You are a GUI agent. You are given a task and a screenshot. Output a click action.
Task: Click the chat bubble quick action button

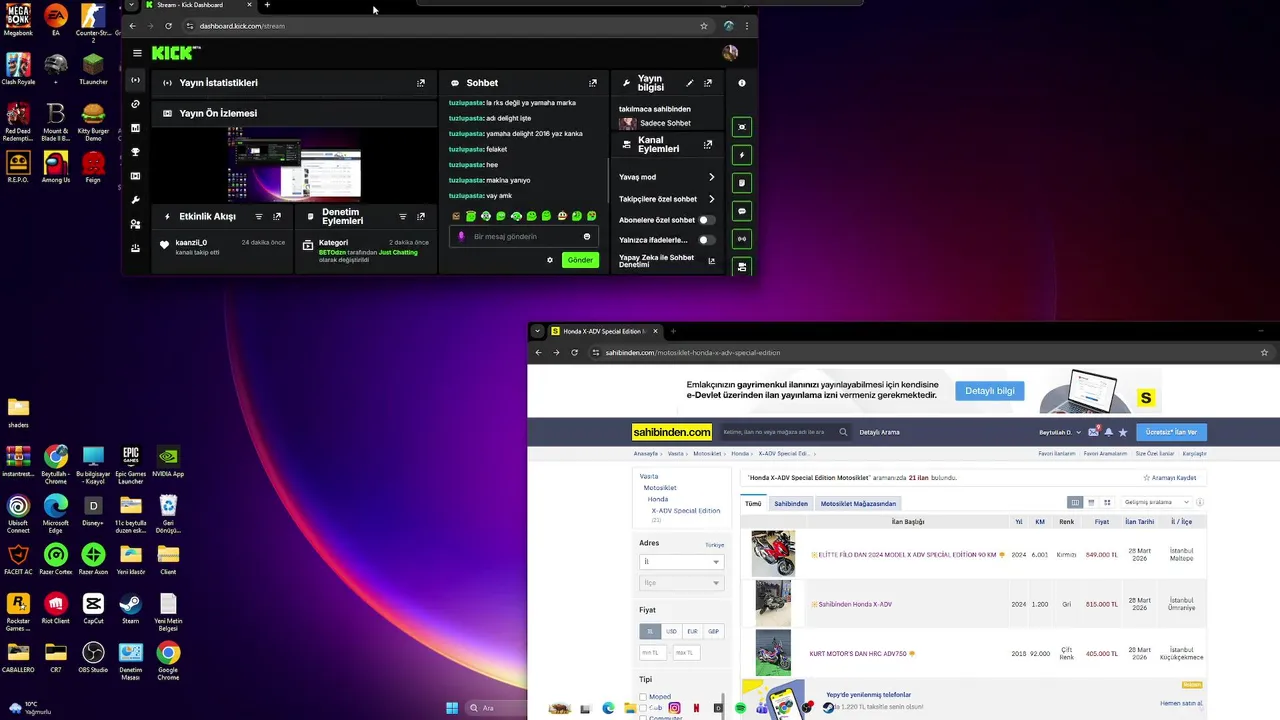(742, 211)
